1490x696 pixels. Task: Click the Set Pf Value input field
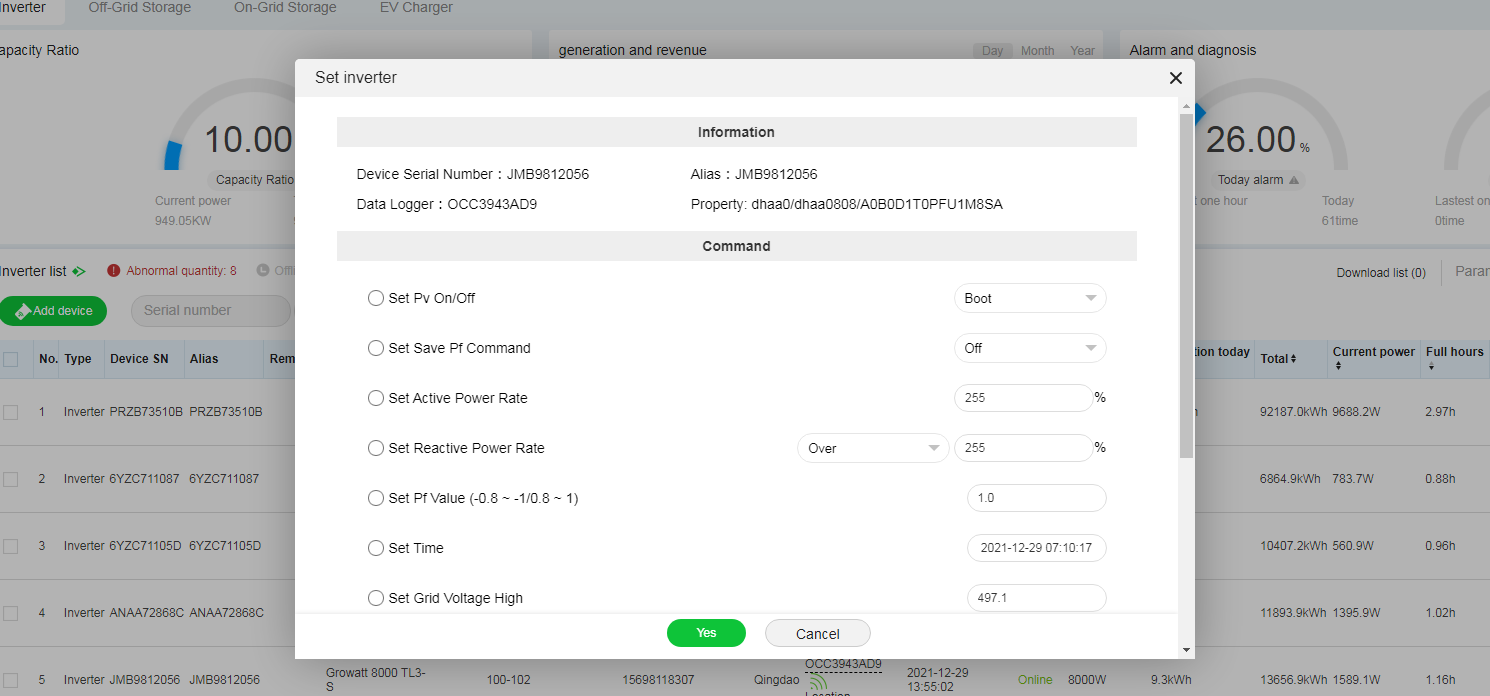pyautogui.click(x=1037, y=498)
